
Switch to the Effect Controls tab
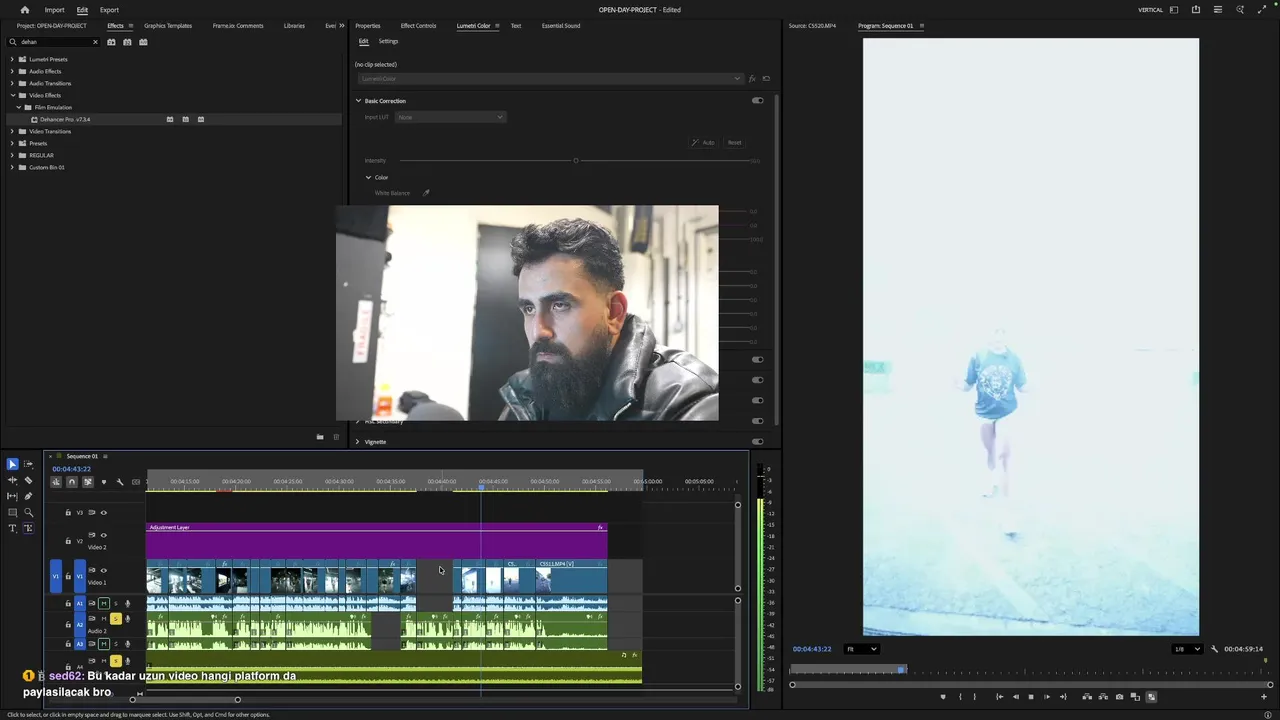click(418, 25)
